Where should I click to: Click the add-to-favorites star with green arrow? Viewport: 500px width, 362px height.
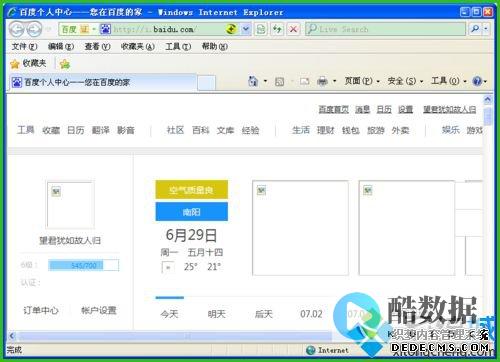pyautogui.click(x=65, y=64)
